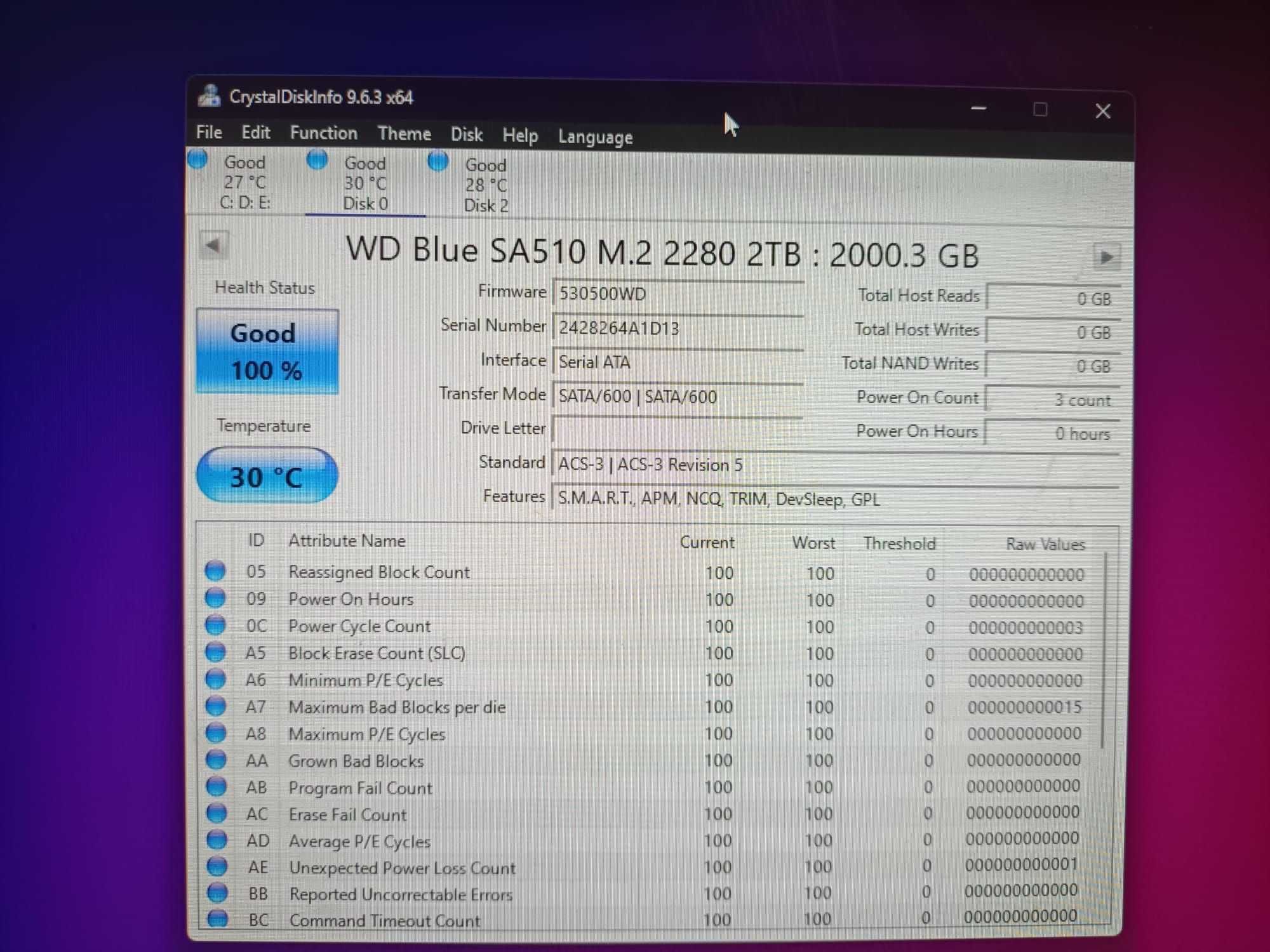Click the Serial Number field

(678, 328)
